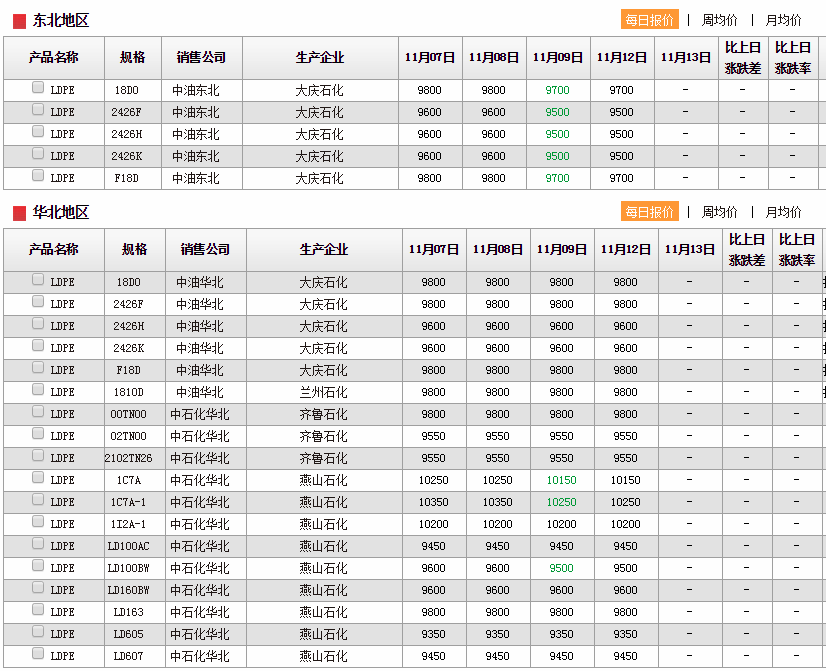Select the LD605 row checkbox
826x671 pixels.
point(37,631)
